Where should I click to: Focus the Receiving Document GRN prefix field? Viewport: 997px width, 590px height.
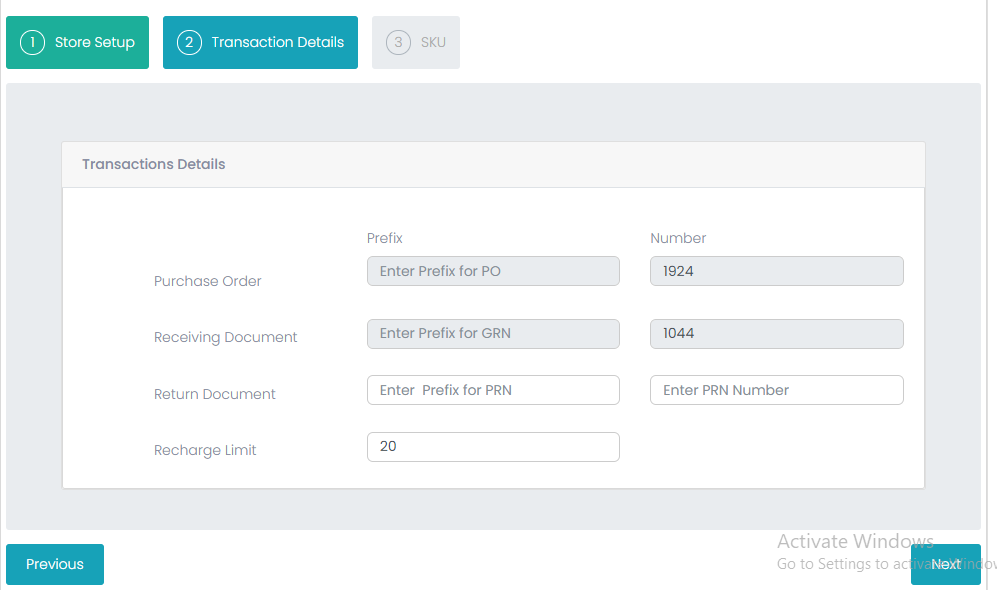[493, 333]
